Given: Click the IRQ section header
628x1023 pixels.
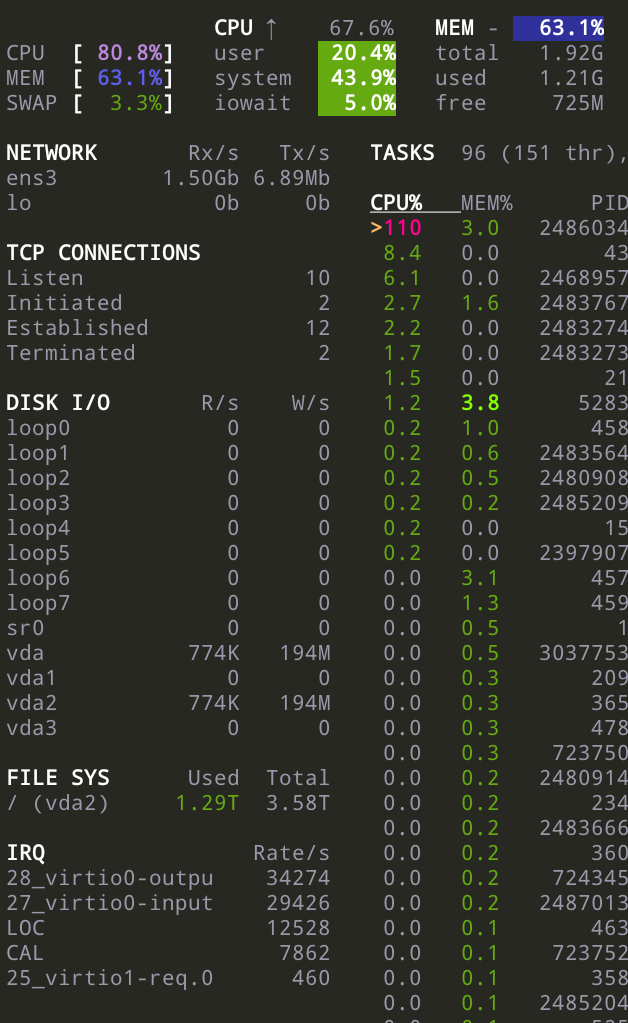Looking at the screenshot, I should tap(26, 853).
